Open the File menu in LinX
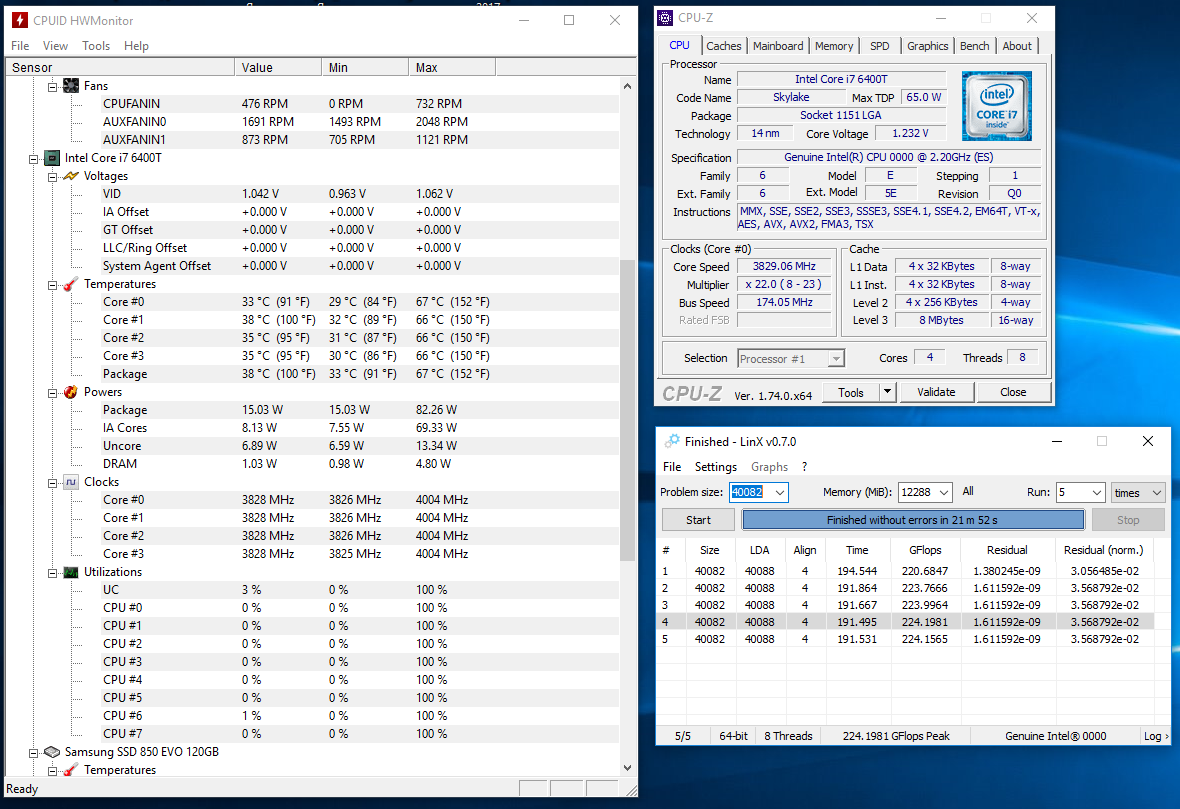This screenshot has width=1180, height=809. point(672,467)
